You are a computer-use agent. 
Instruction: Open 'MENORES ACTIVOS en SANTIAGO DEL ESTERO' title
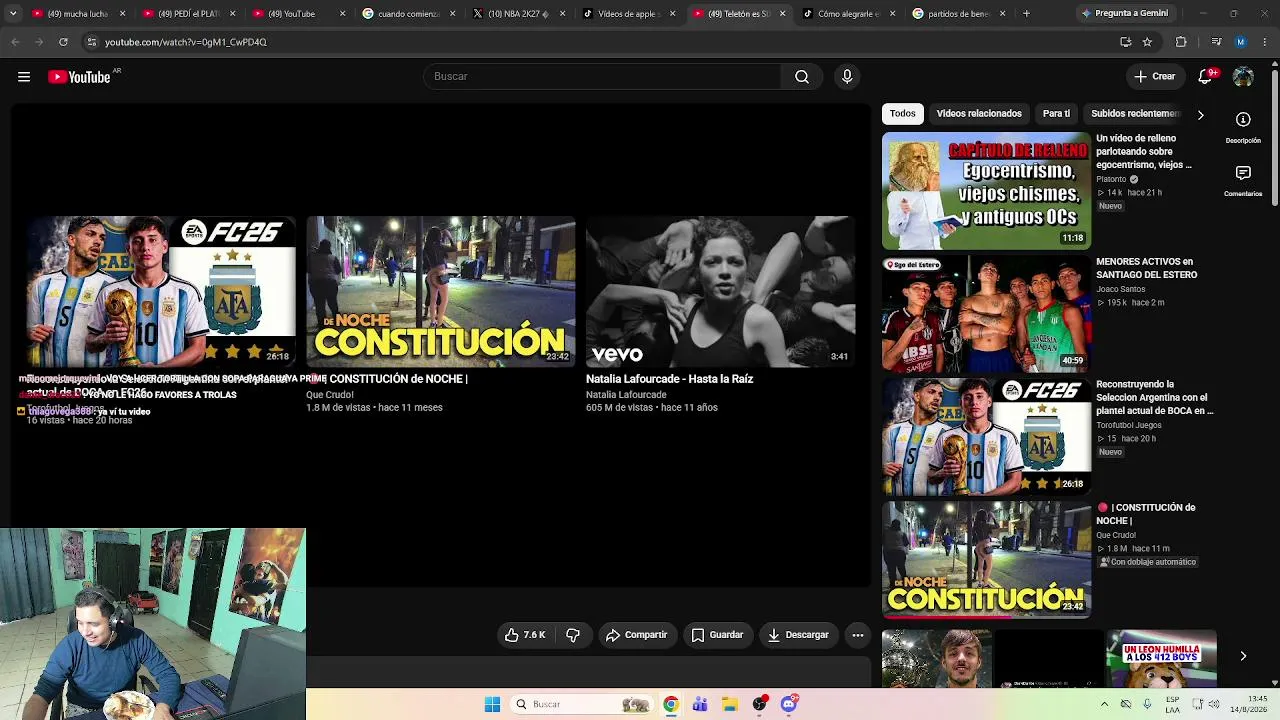[1146, 268]
